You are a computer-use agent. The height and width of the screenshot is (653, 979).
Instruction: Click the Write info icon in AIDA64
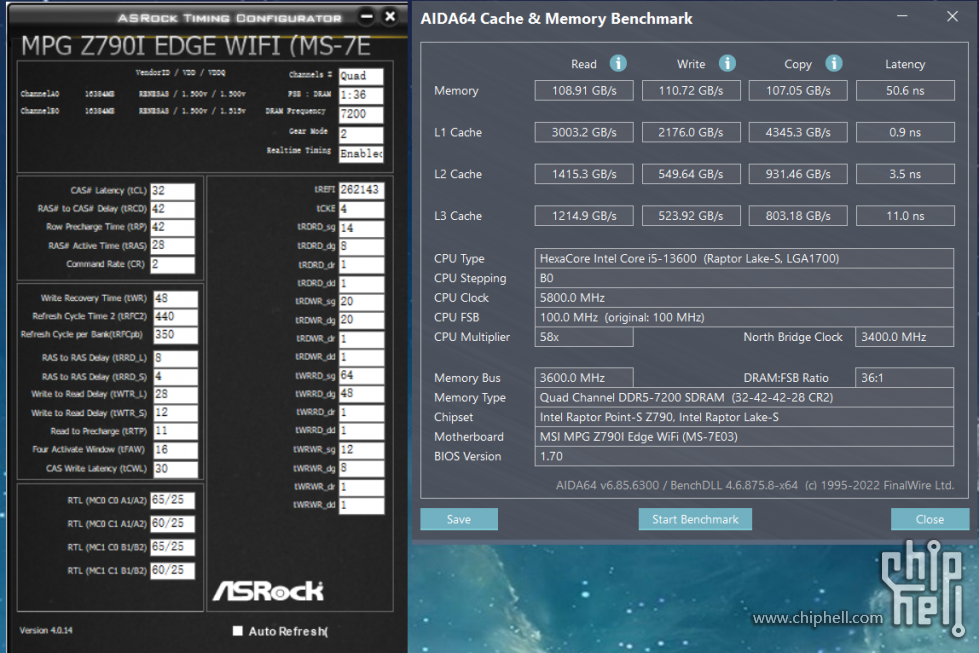pos(727,63)
